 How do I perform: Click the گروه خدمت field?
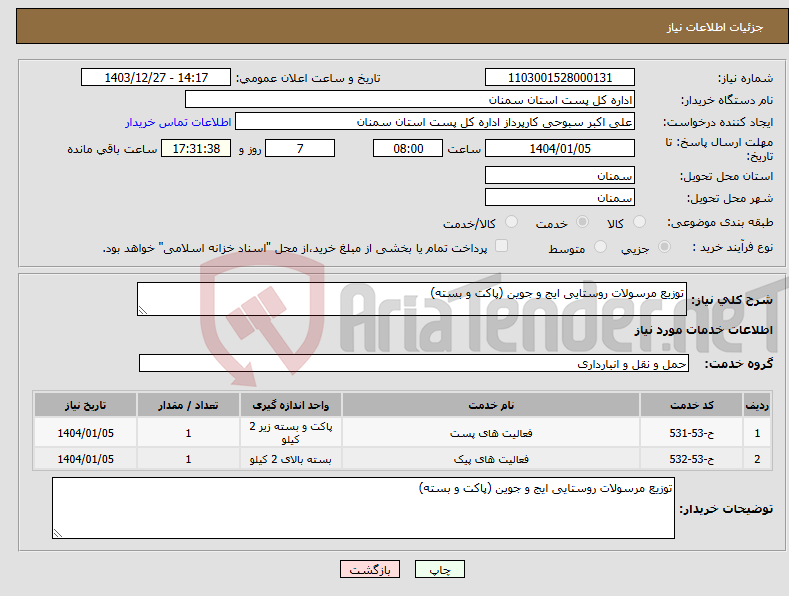point(414,363)
